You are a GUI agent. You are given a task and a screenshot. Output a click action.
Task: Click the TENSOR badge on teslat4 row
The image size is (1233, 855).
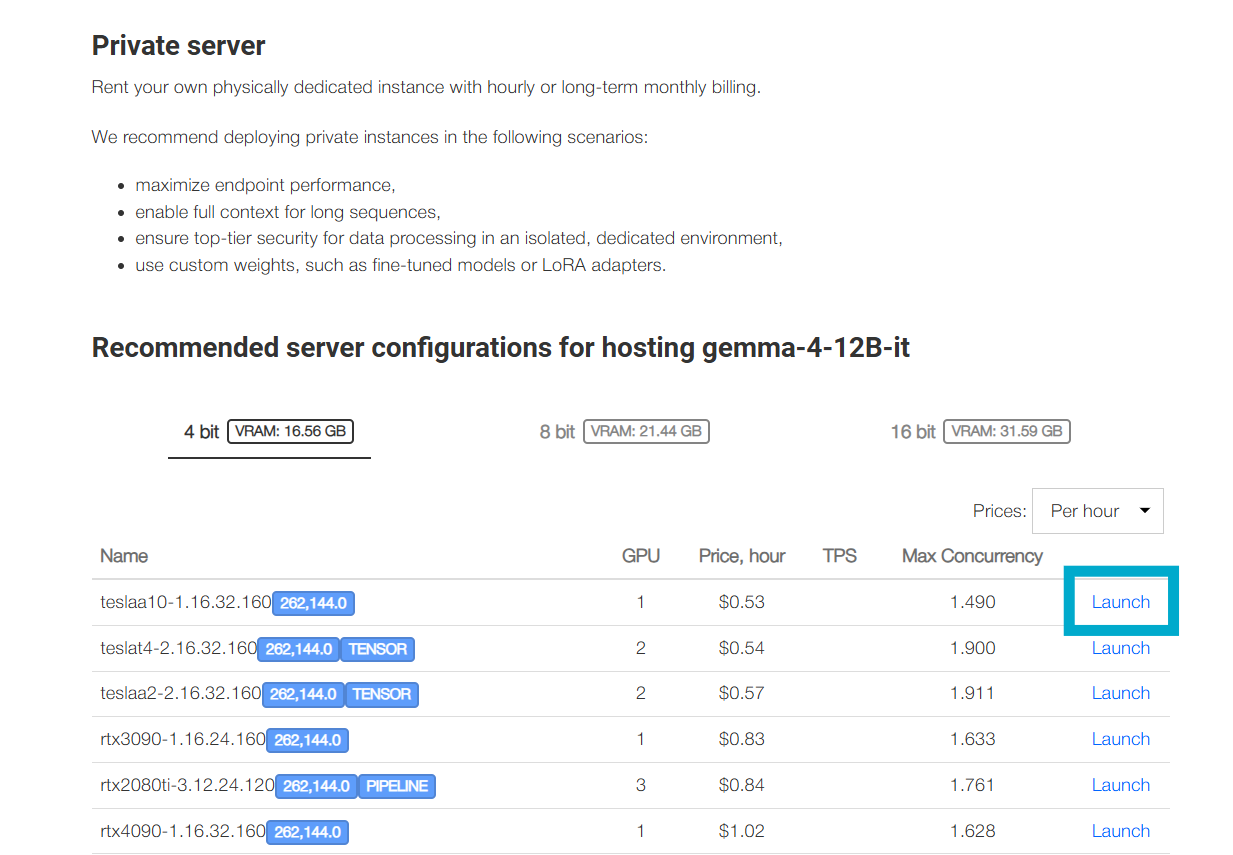click(378, 649)
